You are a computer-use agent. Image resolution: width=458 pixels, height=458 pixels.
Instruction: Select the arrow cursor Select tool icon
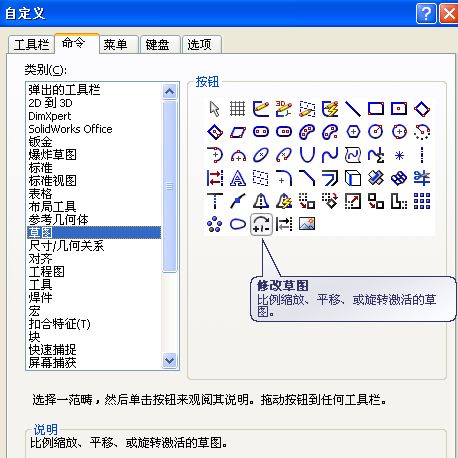(215, 109)
